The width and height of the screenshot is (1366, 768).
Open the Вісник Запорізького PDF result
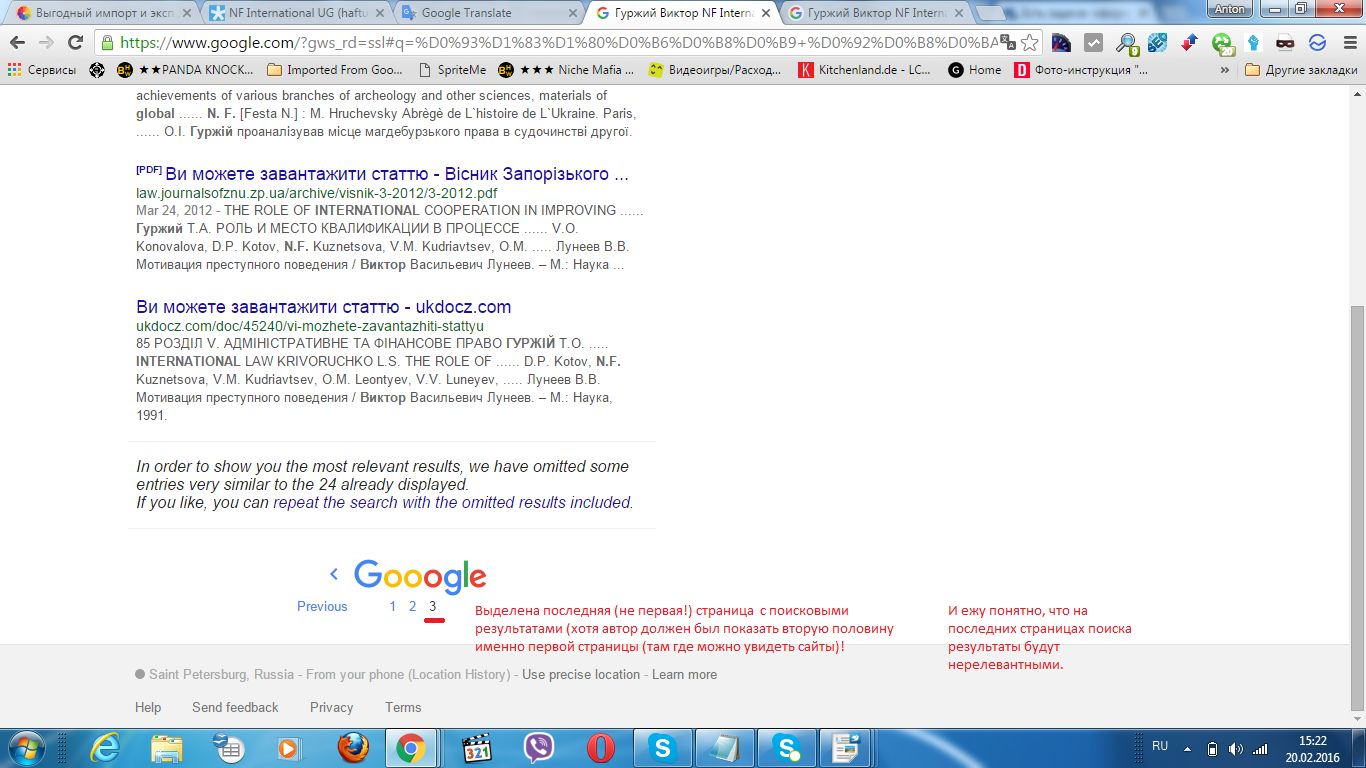396,174
